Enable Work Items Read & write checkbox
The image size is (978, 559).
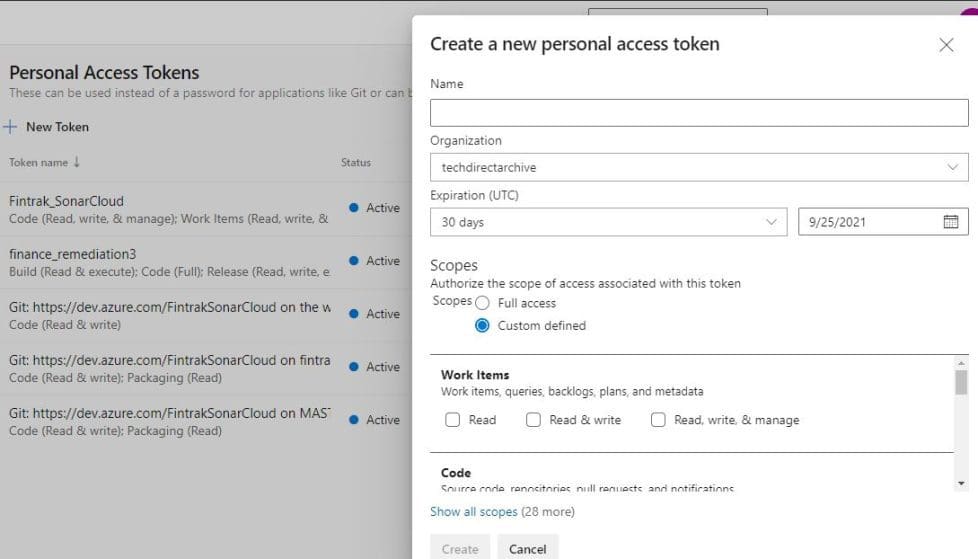(534, 420)
